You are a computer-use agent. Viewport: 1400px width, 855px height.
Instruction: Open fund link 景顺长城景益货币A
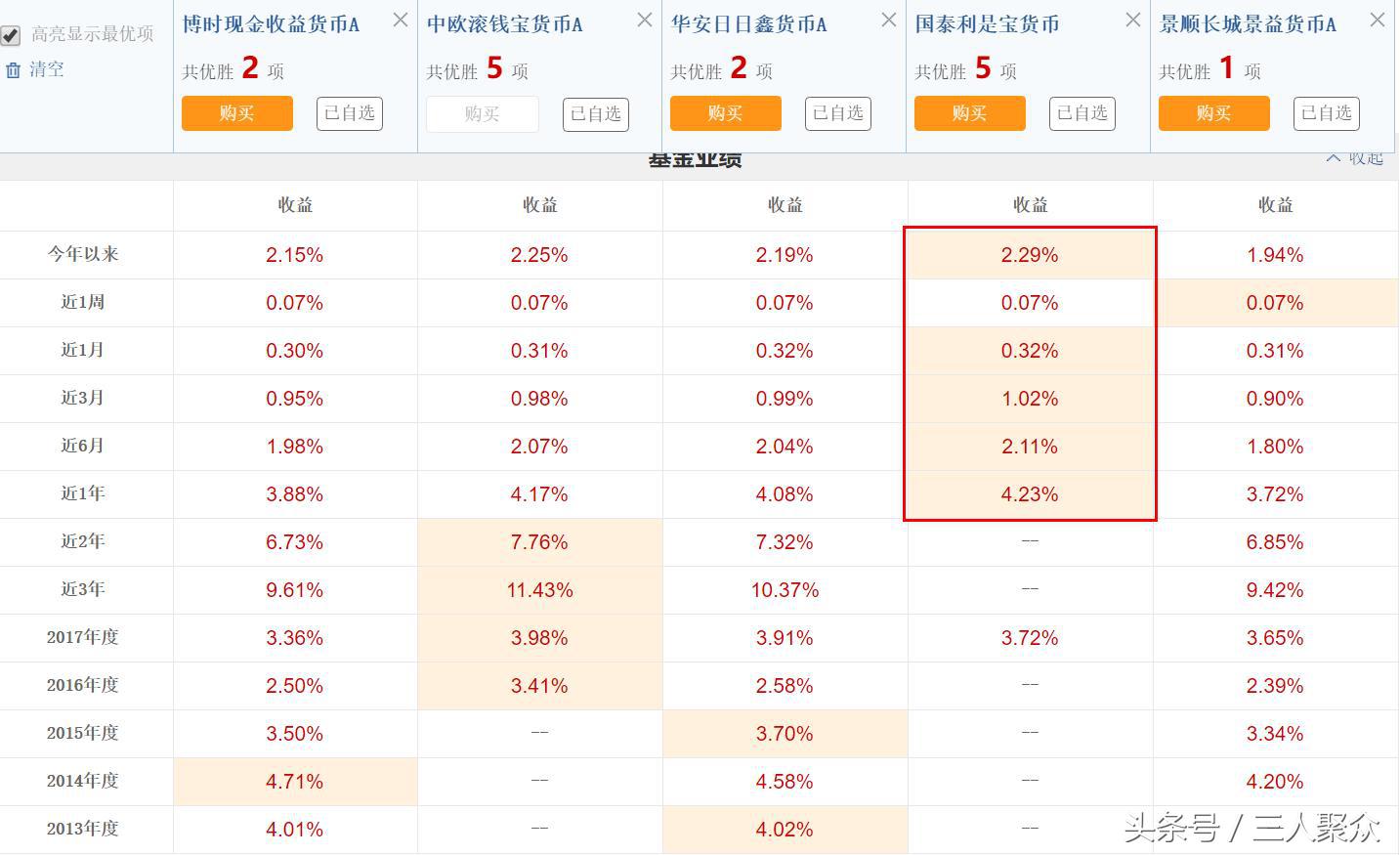[1248, 24]
